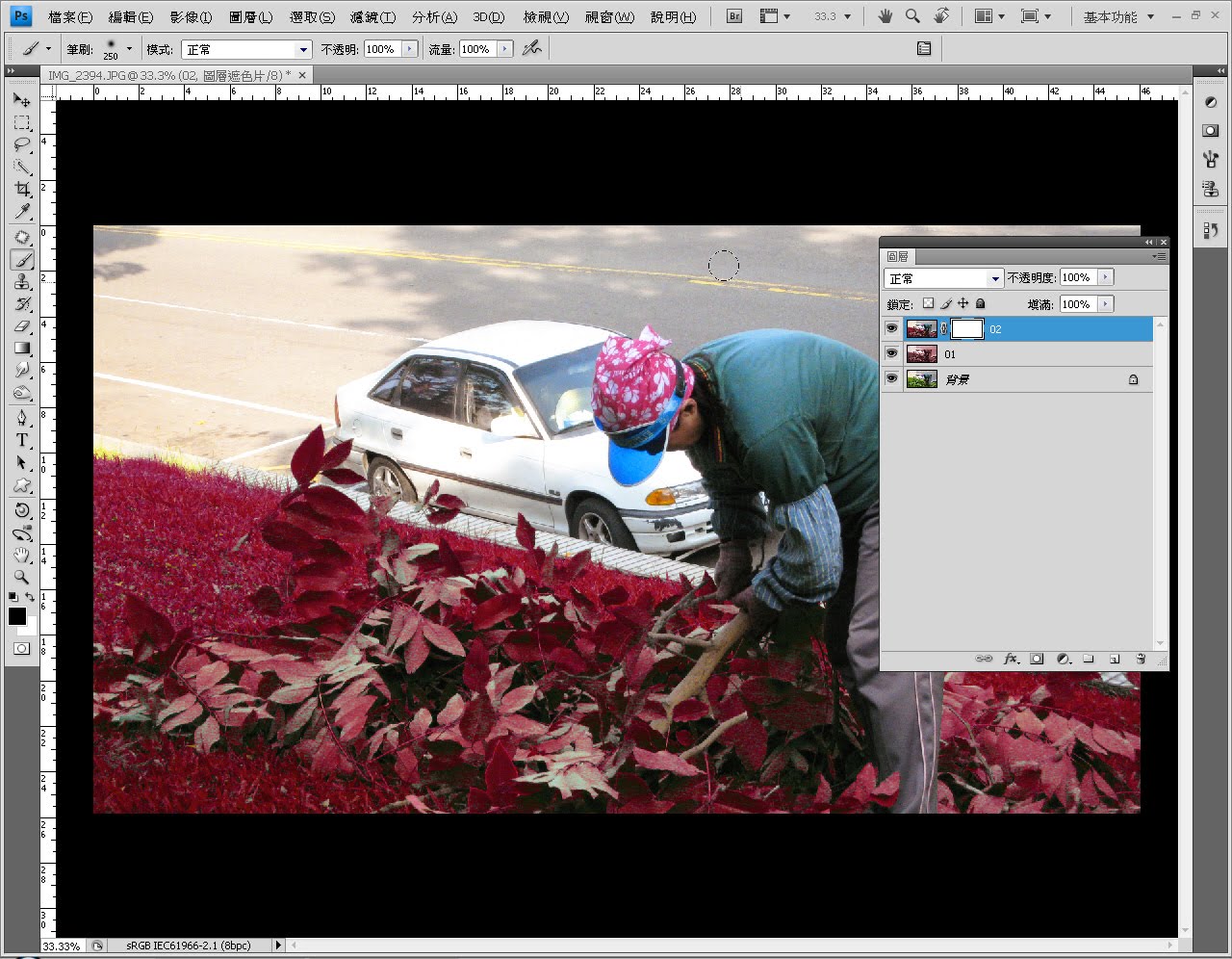
Task: Open layer blend mode 正常 dropdown
Action: 943,278
